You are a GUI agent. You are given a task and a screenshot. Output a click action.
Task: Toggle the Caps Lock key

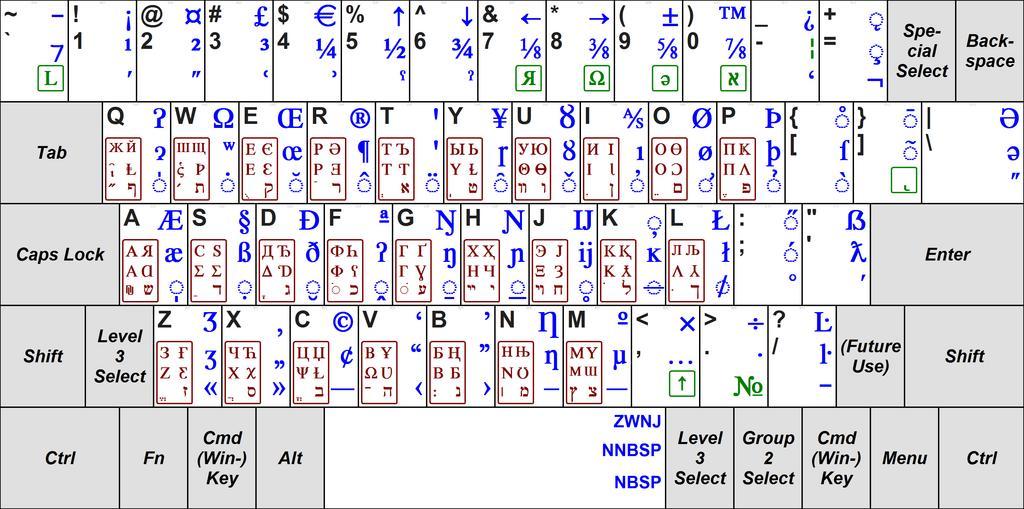click(x=60, y=255)
